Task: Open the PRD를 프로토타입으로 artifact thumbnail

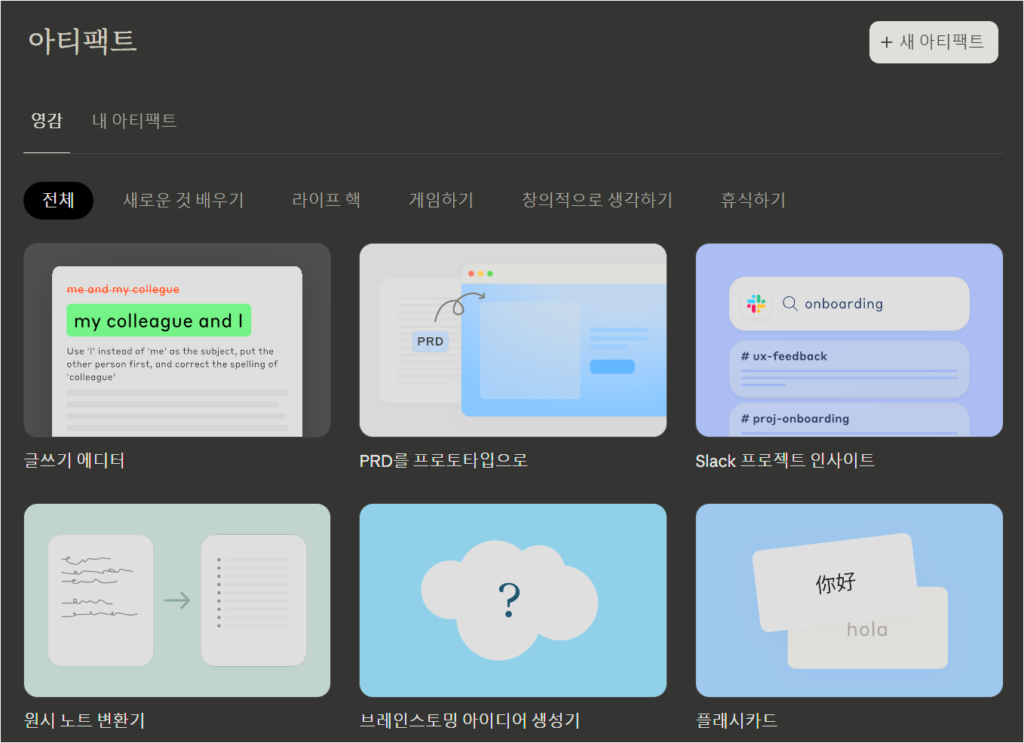Action: pyautogui.click(x=513, y=340)
